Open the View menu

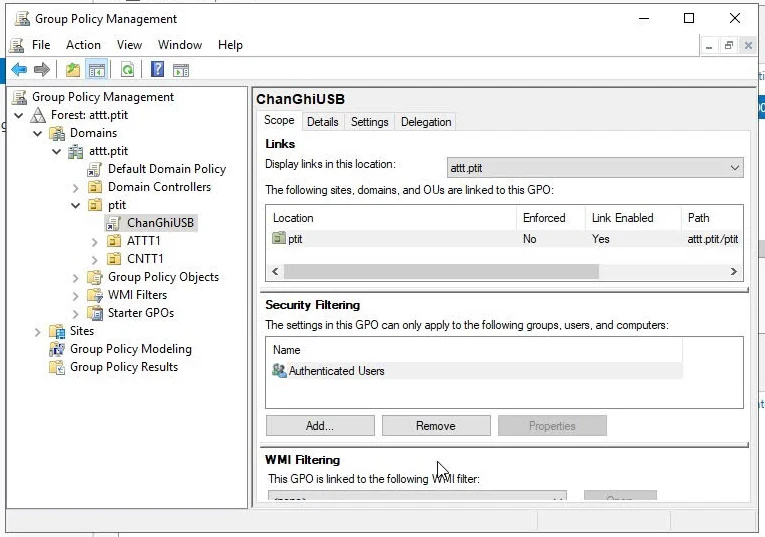click(129, 45)
